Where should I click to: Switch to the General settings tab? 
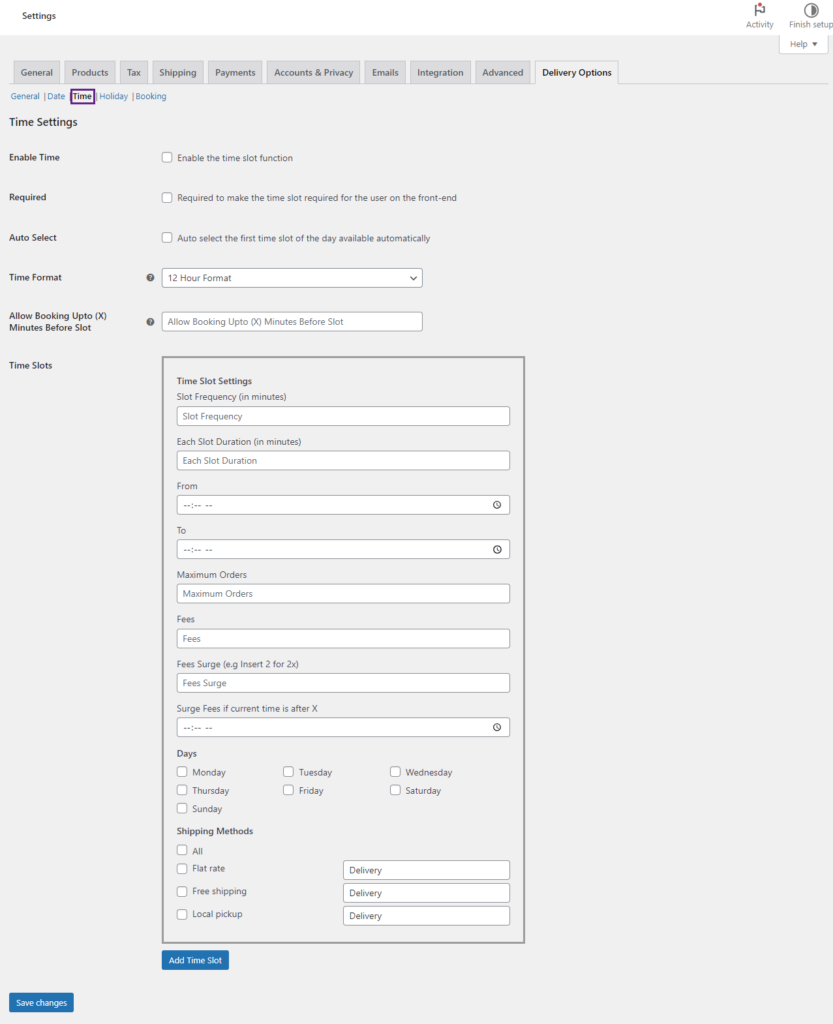coord(37,72)
